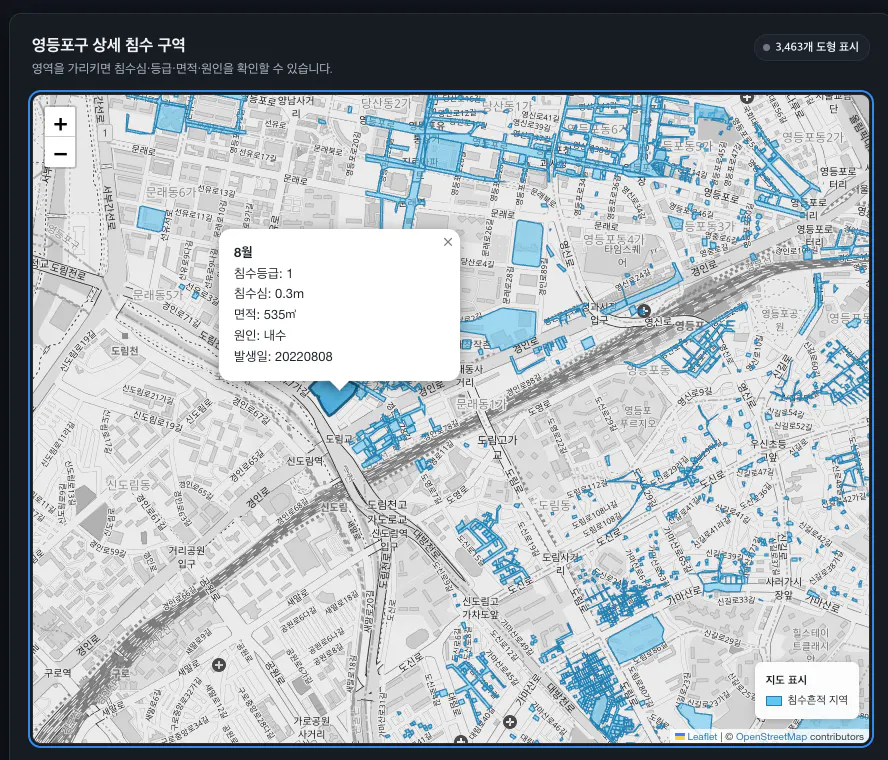Screen dimensions: 888x760
Task: Click the plus marker near 대방천로 at map bottom
Action: 510,721
